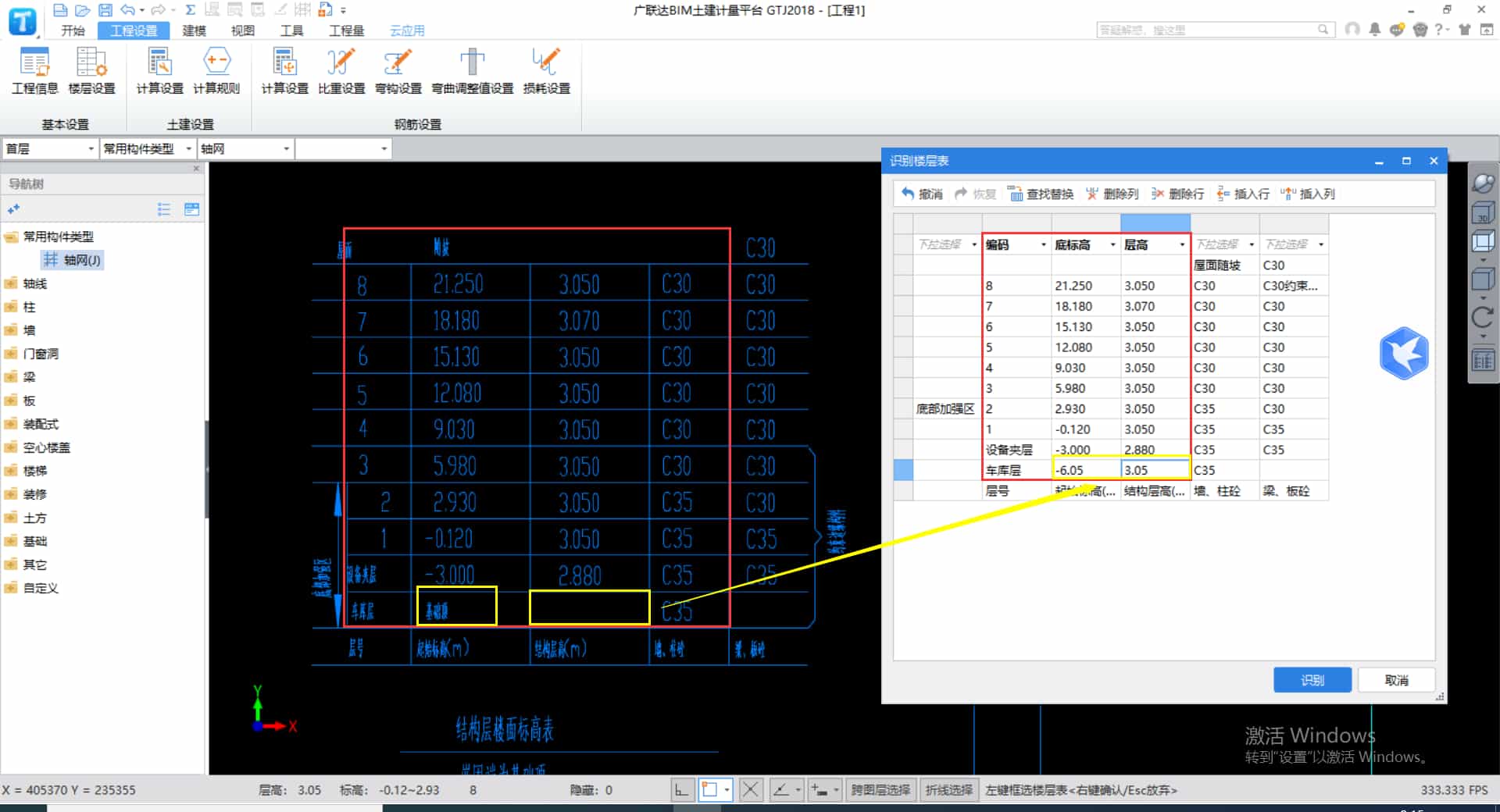Viewport: 1500px width, 812px height.
Task: Click the 识别 button in the dialog
Action: click(1312, 680)
